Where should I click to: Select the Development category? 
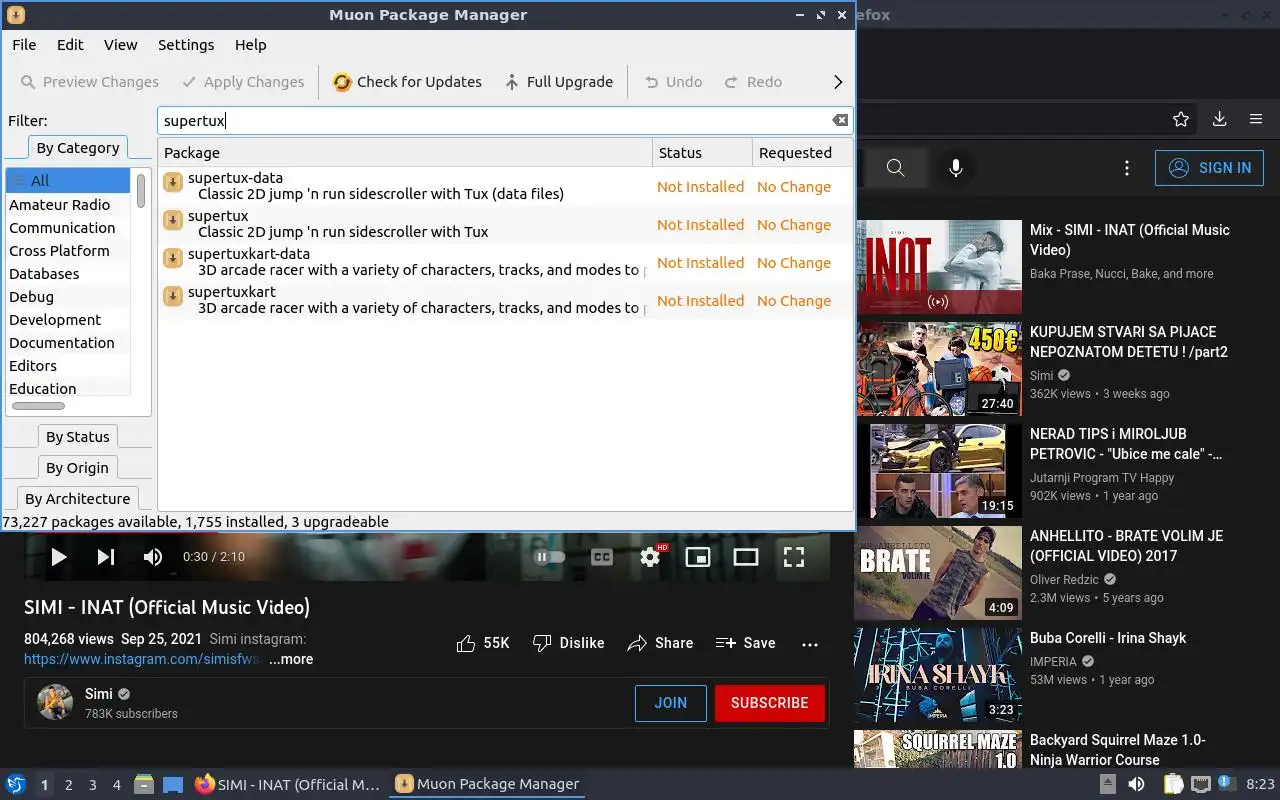[x=68, y=320]
